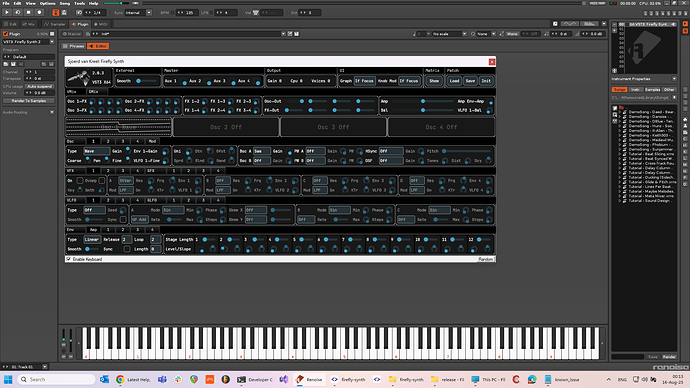This screenshot has height=388, width=690.
Task: Open the Options menu
Action: pos(48,3)
